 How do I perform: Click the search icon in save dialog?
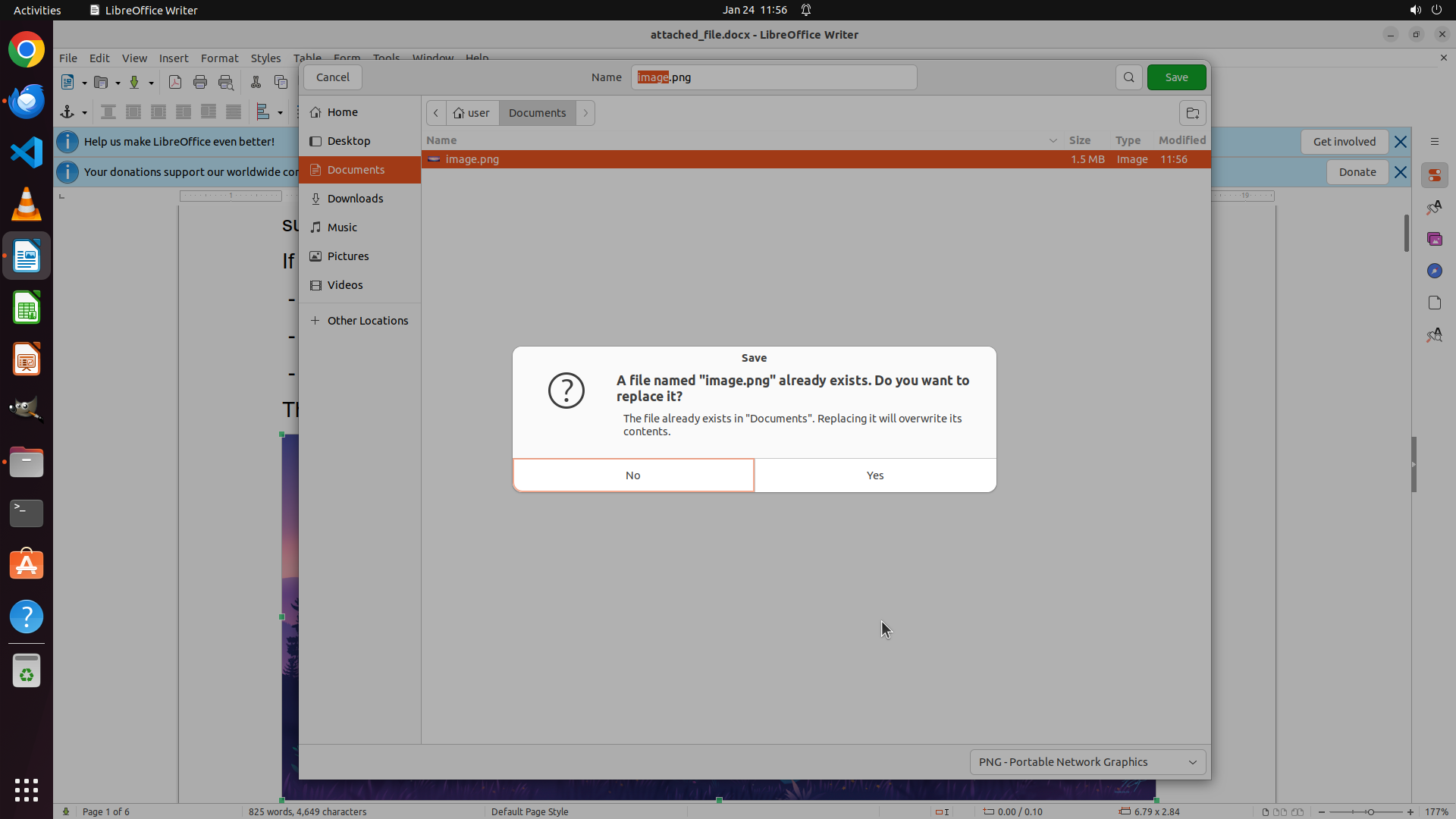pos(1128,77)
